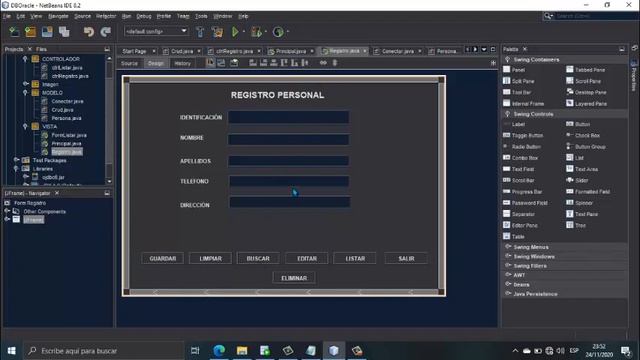Click the ELIMINAR button in the form
The width and height of the screenshot is (640, 360).
294,278
